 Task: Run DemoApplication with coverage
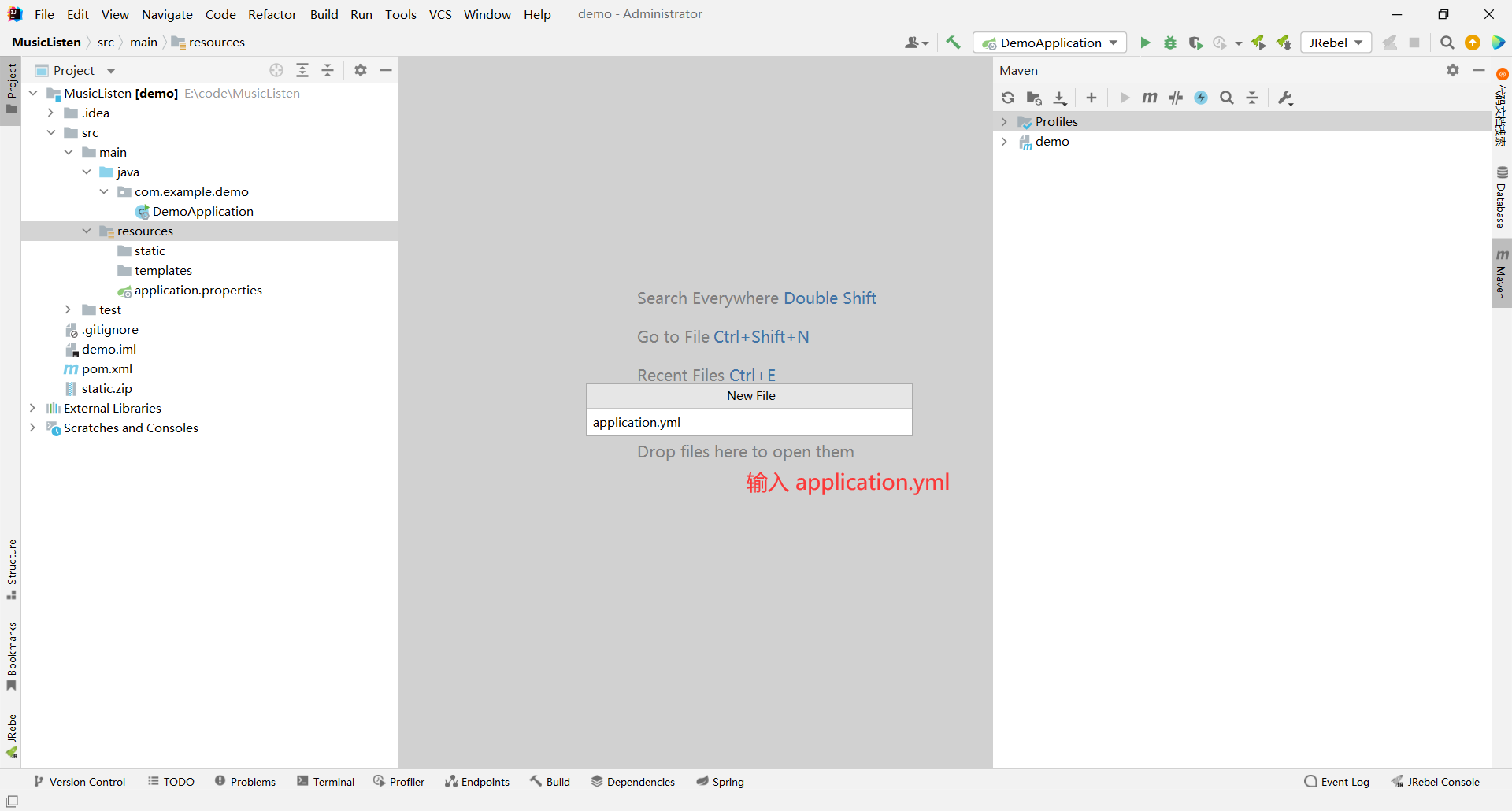[x=1195, y=43]
